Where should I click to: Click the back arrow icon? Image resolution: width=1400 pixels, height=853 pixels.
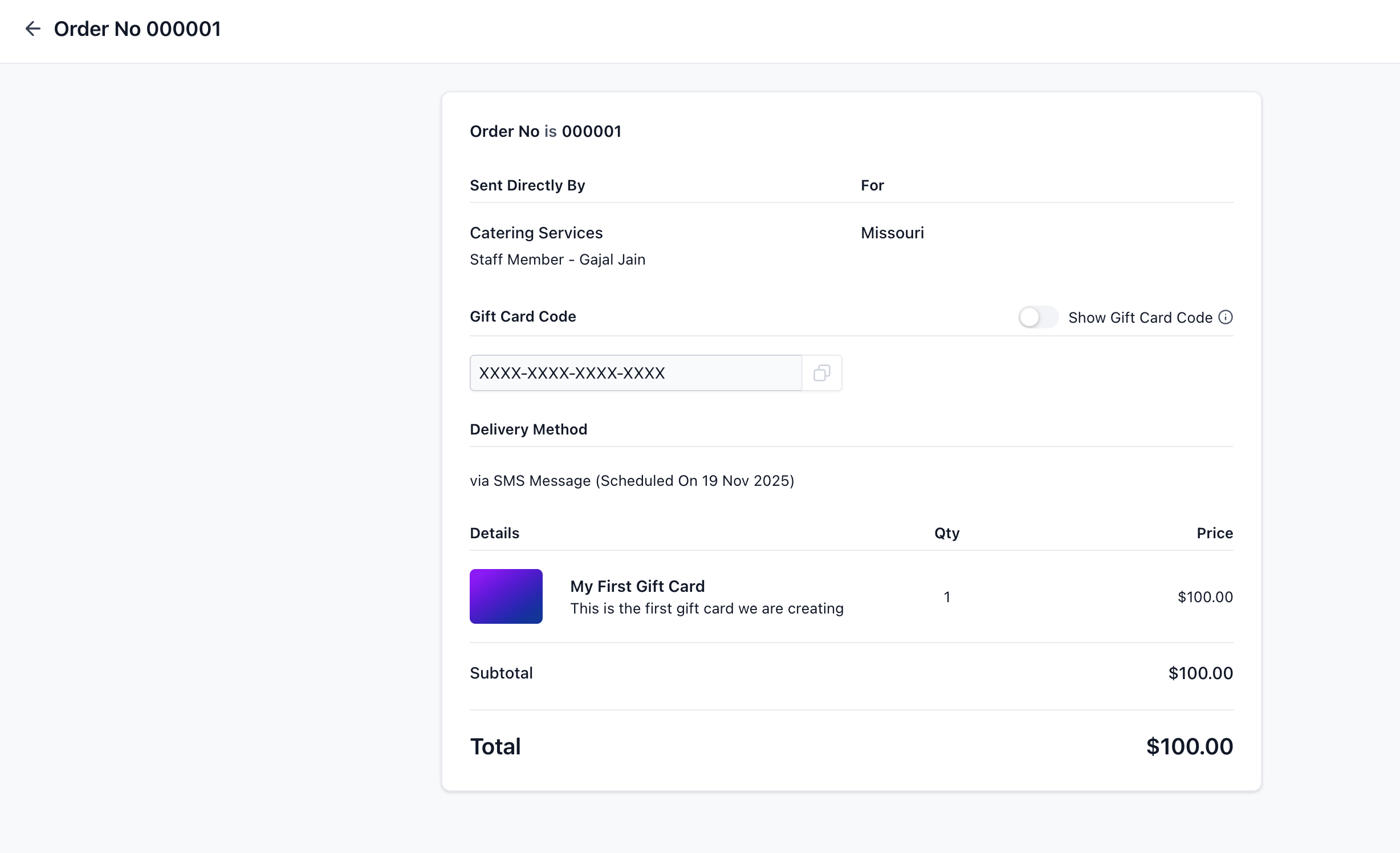pyautogui.click(x=32, y=29)
